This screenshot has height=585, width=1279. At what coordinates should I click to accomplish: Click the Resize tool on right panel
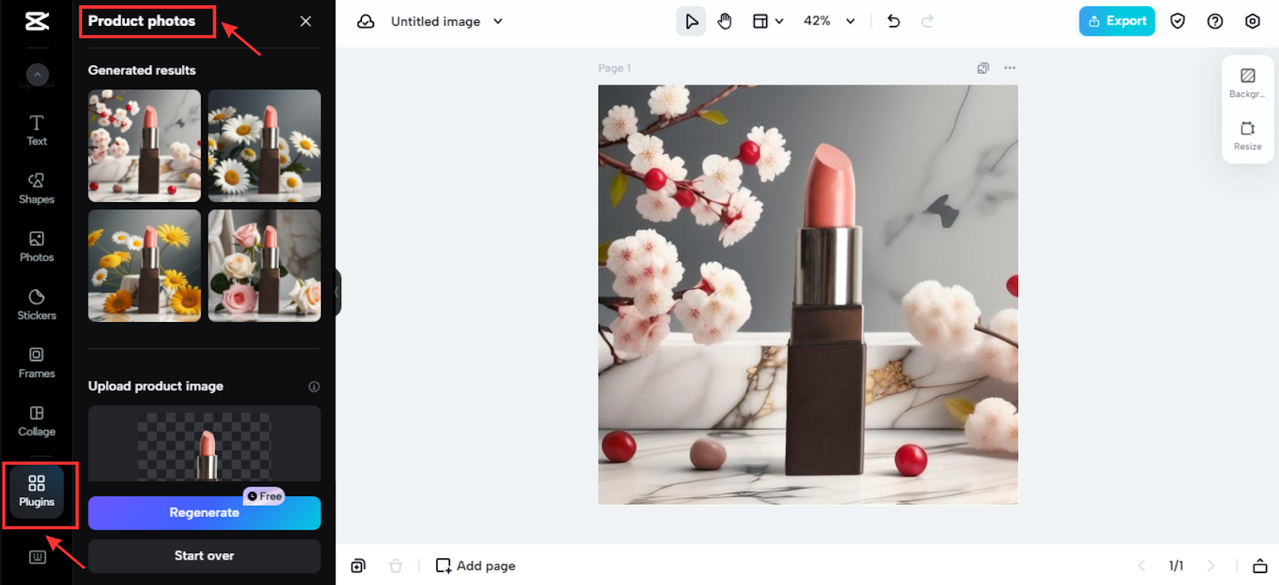[1247, 136]
